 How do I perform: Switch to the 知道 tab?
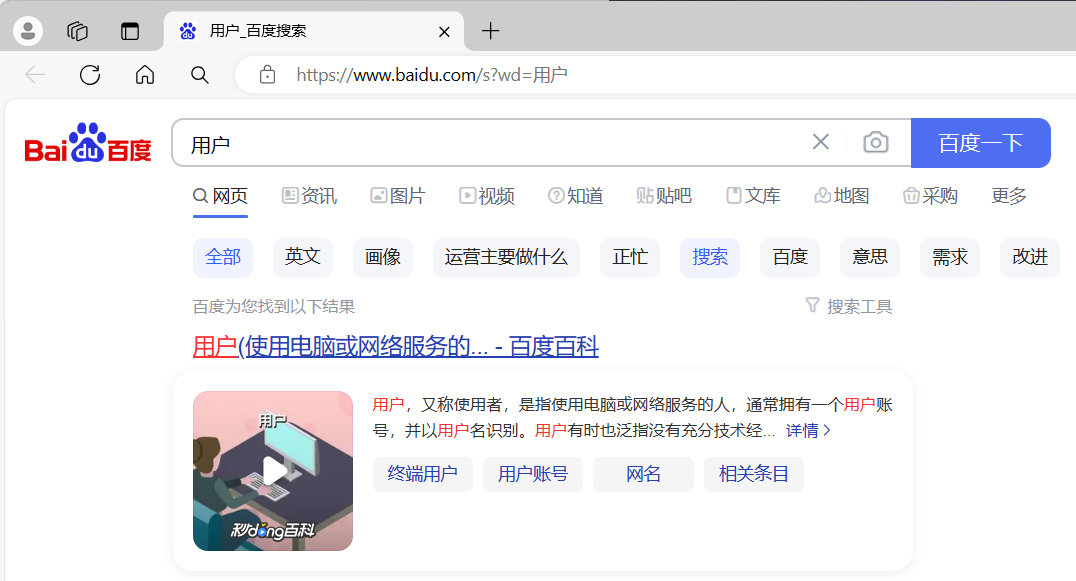click(x=576, y=197)
